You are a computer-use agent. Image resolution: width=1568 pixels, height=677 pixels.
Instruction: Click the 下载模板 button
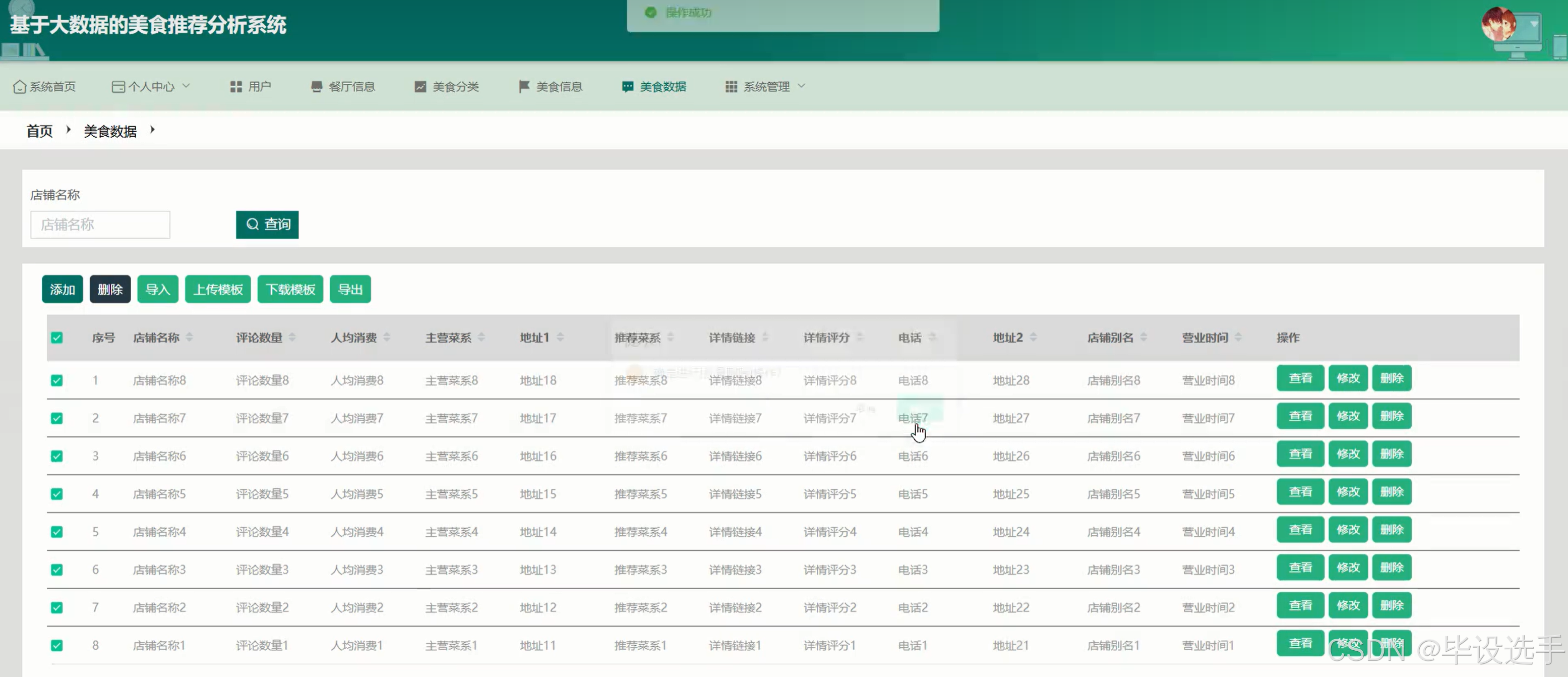pyautogui.click(x=290, y=289)
